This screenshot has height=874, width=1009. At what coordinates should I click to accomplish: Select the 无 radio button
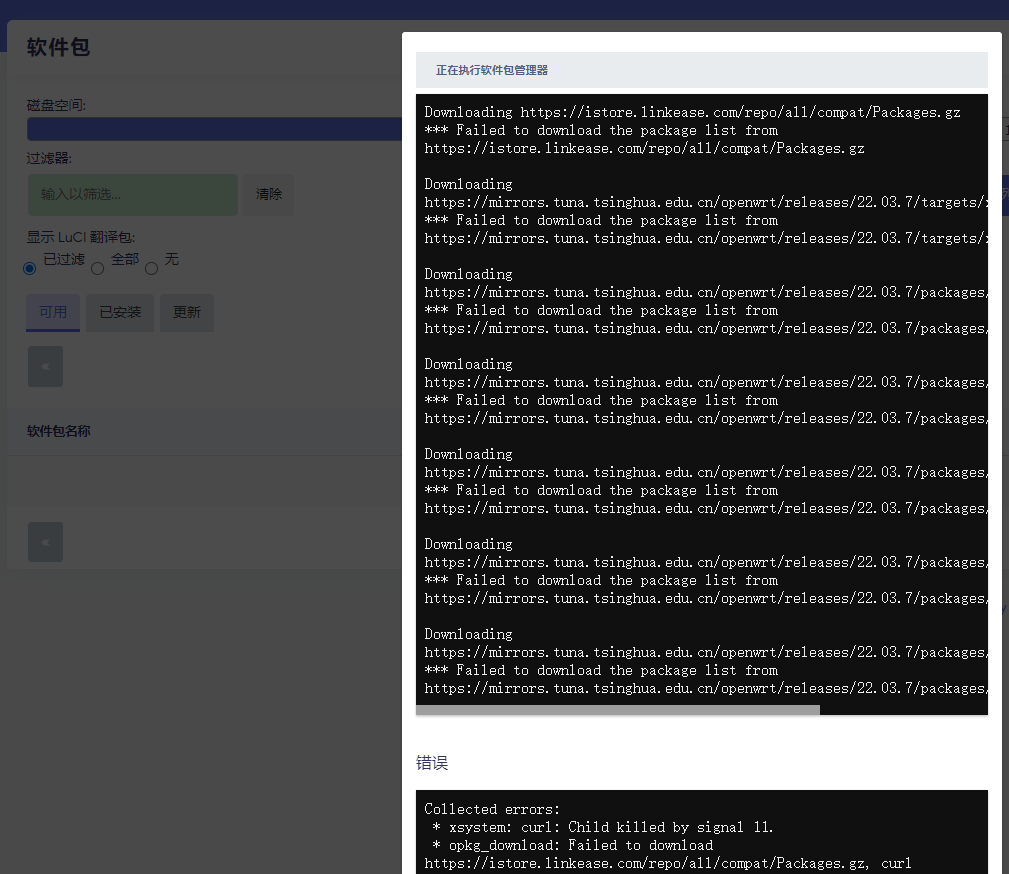pos(152,268)
